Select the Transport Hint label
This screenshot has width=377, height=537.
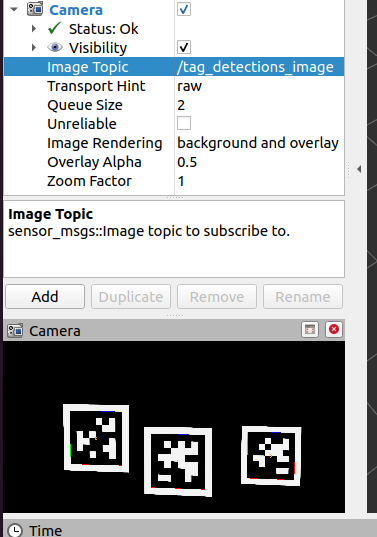click(x=96, y=86)
